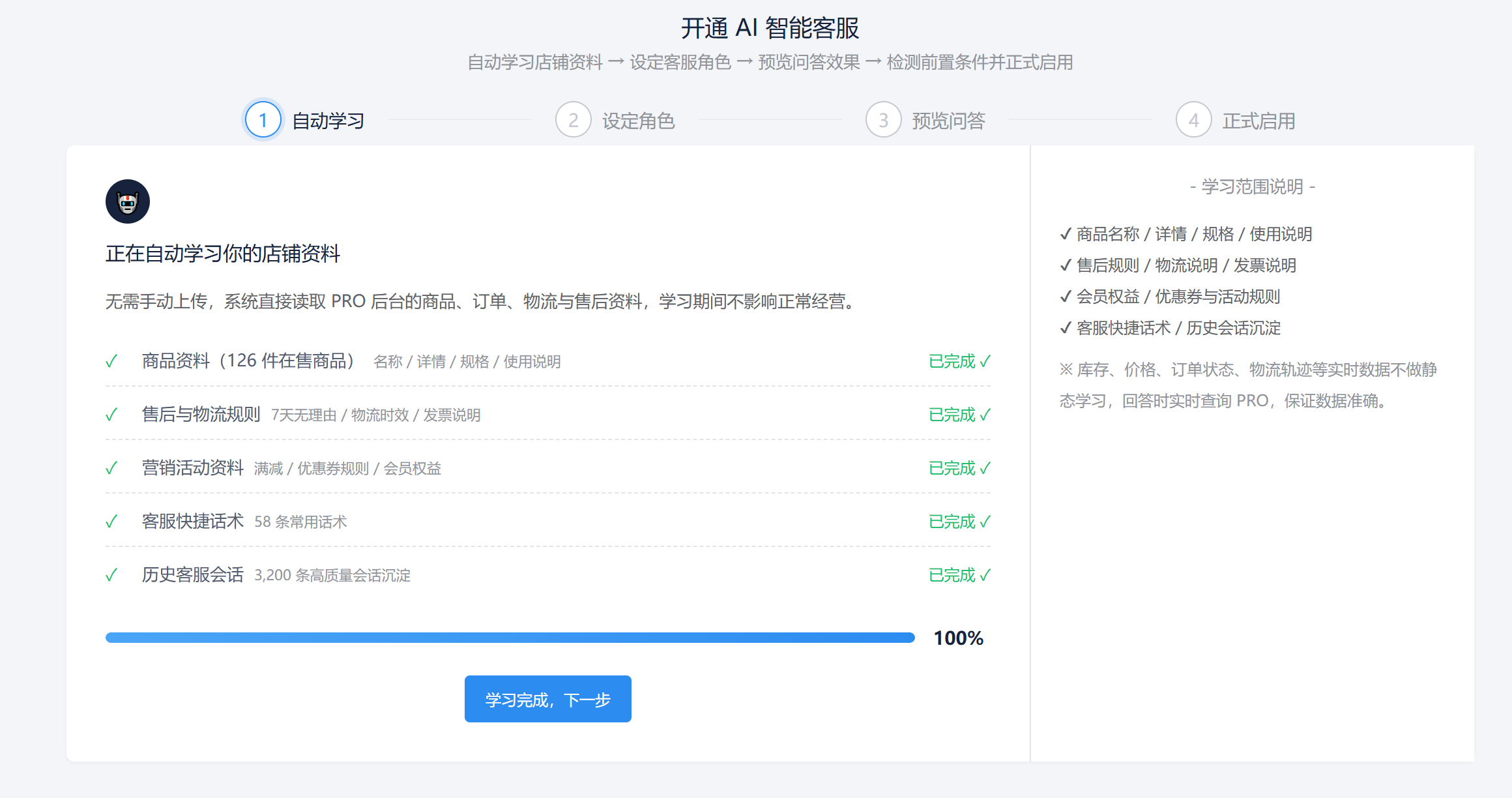Click sidebar item 售后规则 / 物流说明 / 发票说明
This screenshot has height=798, width=1512.
click(1178, 265)
